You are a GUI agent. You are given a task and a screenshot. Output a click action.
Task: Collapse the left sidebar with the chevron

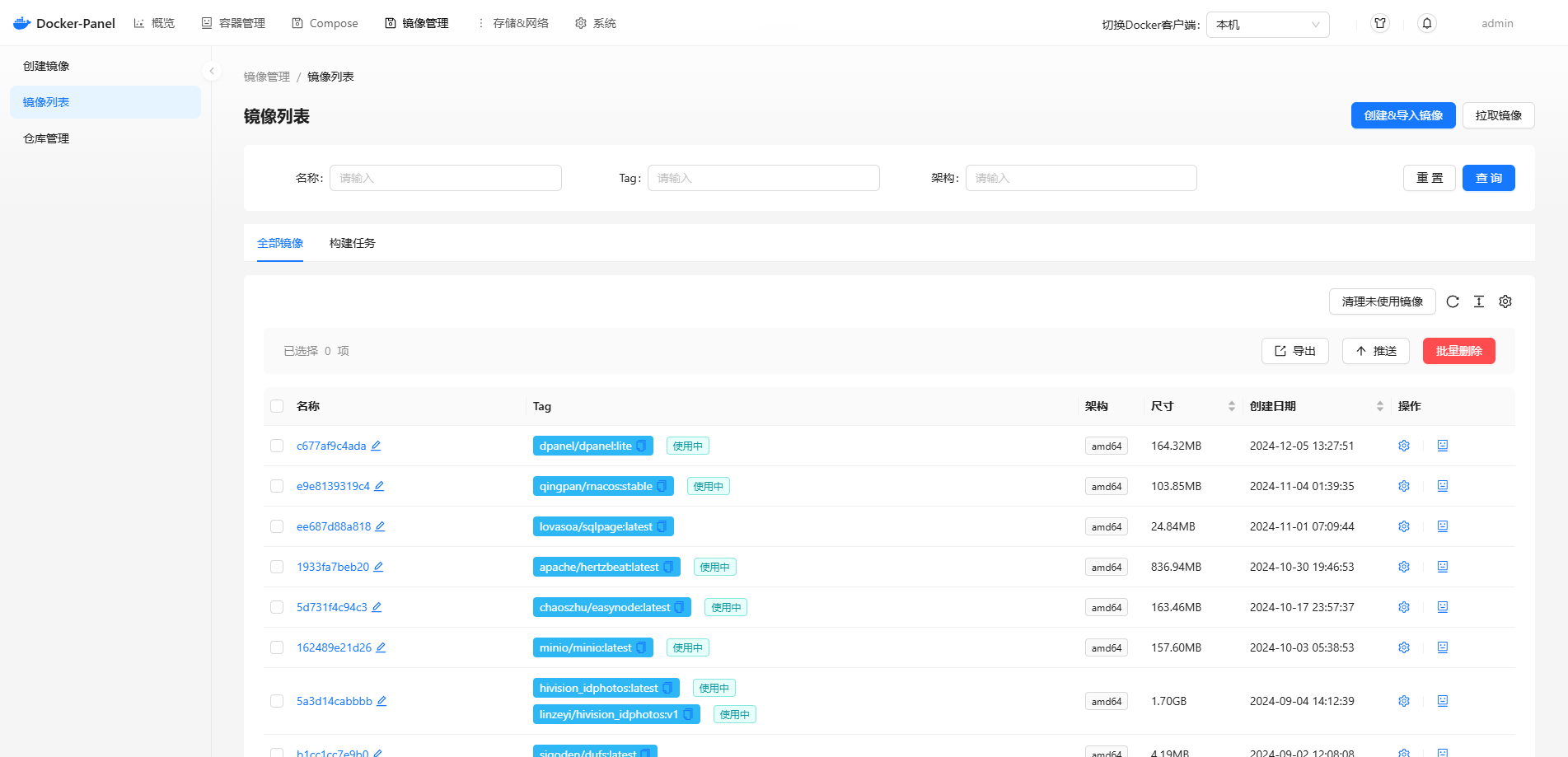click(x=212, y=71)
